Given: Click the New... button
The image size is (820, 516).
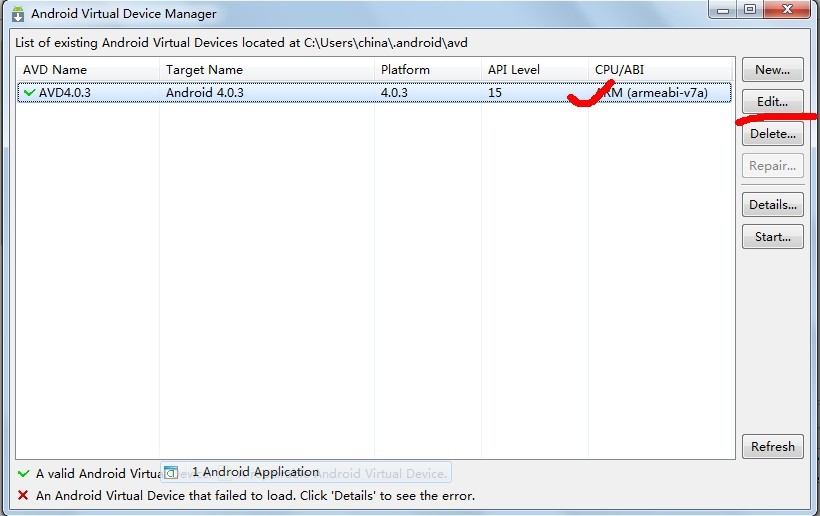Looking at the screenshot, I should [772, 70].
